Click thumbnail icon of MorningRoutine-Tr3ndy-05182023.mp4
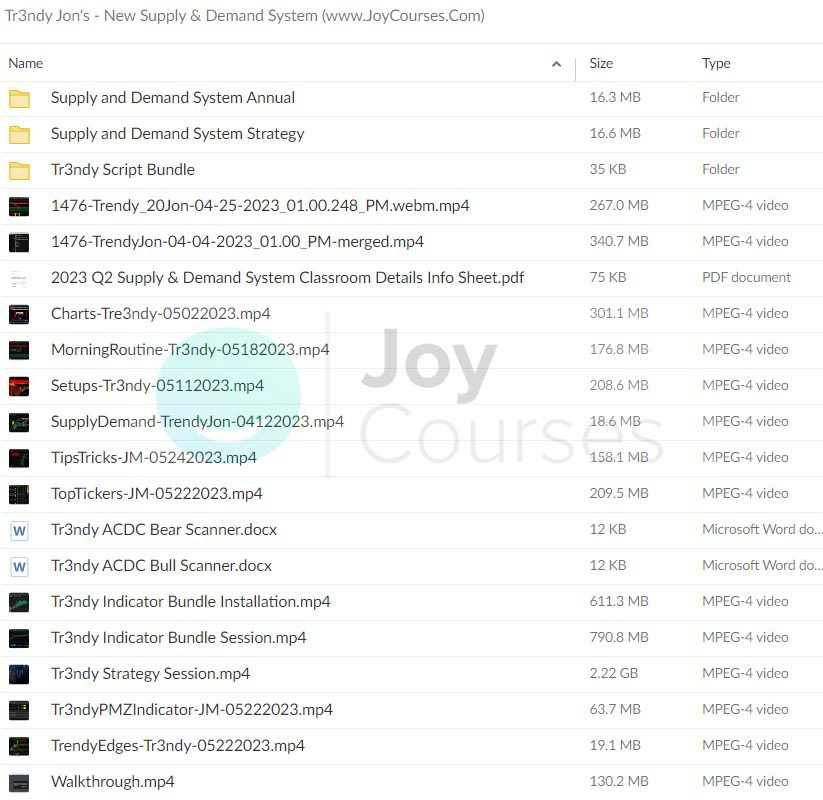This screenshot has height=800, width=823. [19, 350]
